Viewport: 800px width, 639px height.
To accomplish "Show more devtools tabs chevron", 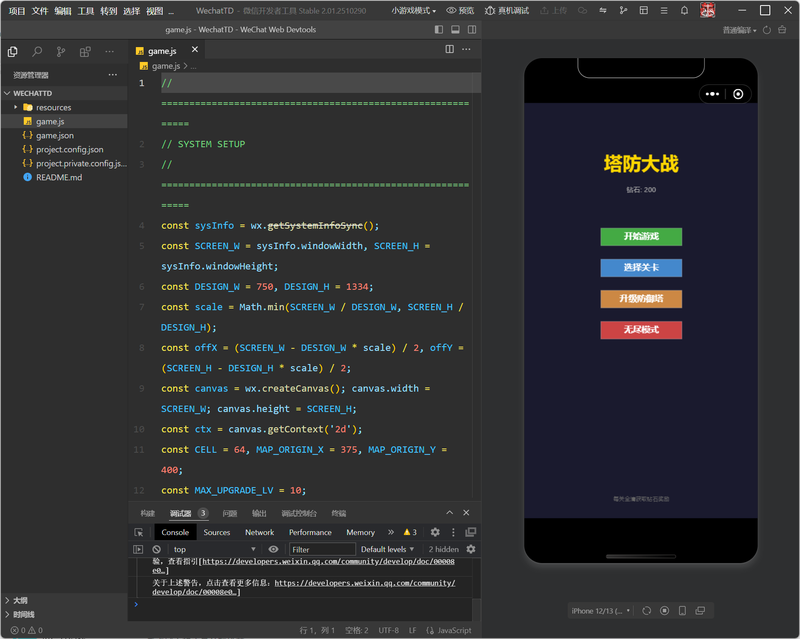I will 391,532.
